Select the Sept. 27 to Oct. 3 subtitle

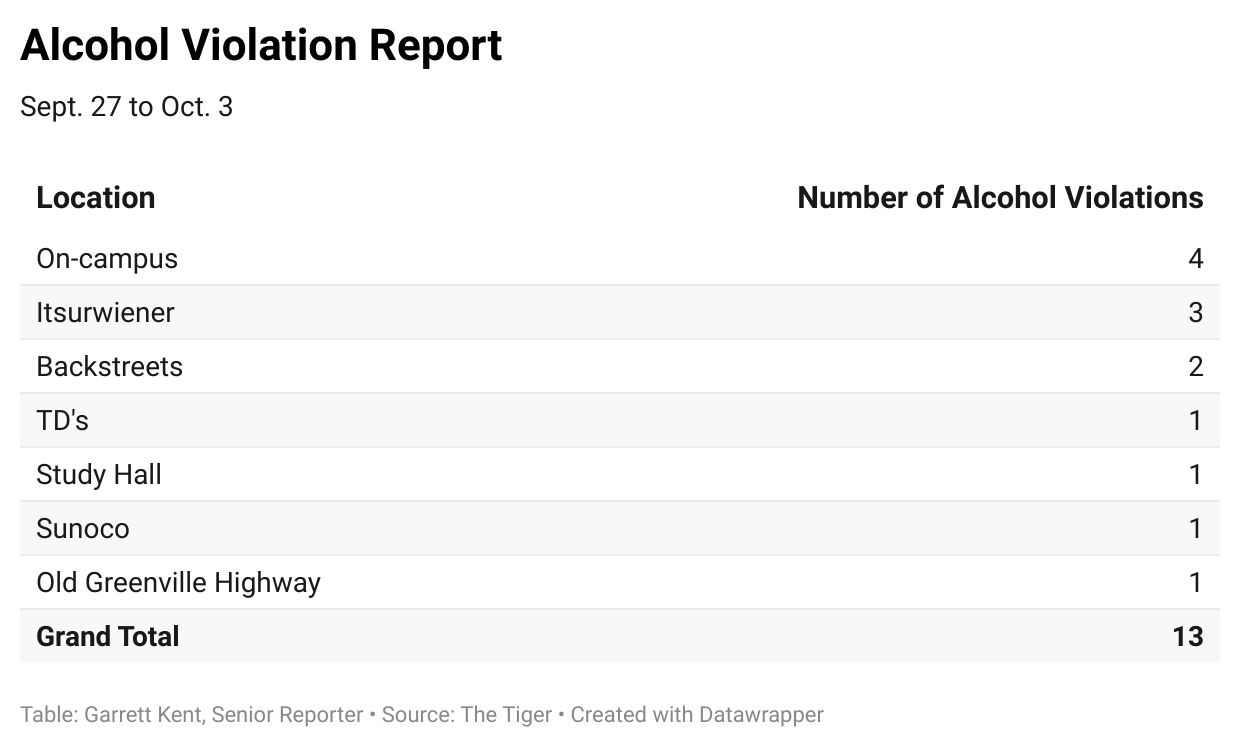pyautogui.click(x=126, y=107)
